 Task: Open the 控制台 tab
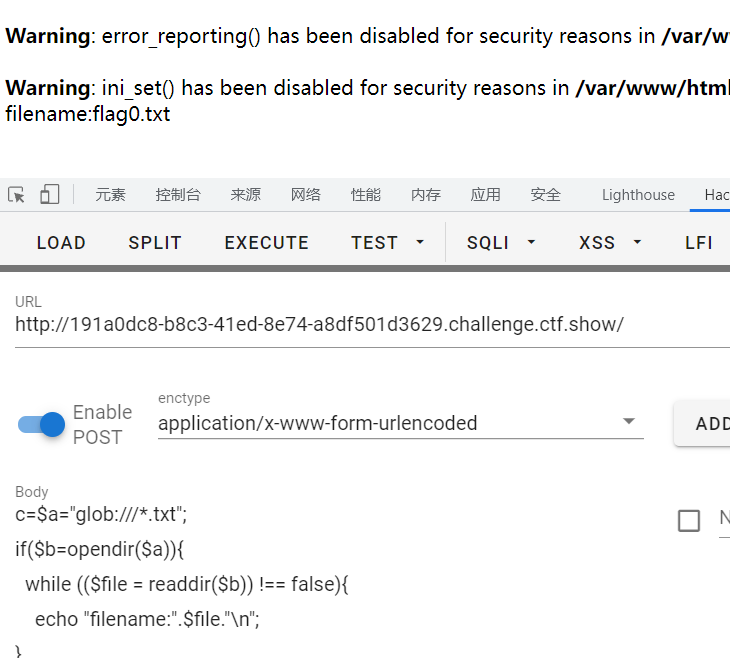[178, 195]
